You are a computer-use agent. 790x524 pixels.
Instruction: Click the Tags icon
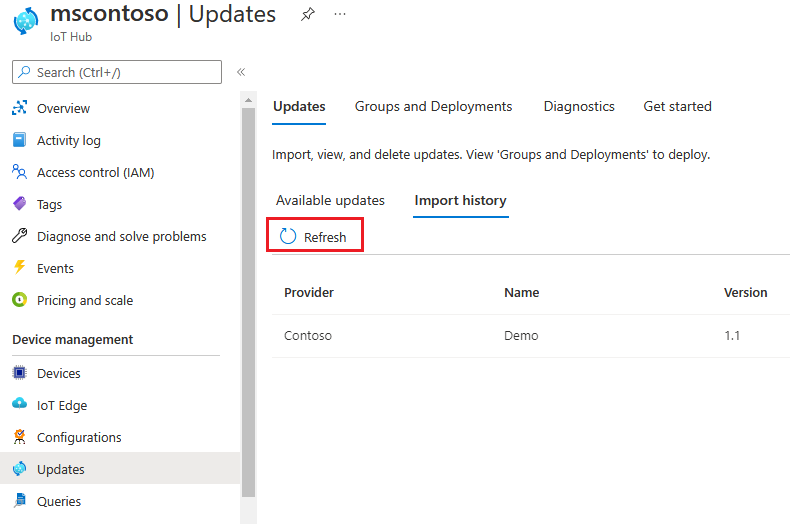(x=19, y=204)
